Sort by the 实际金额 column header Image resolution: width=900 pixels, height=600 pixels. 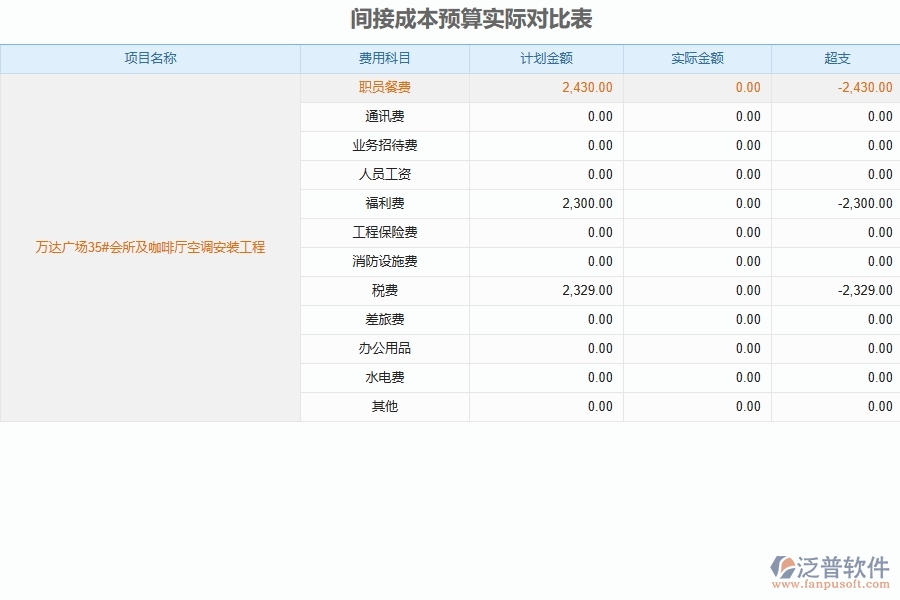click(x=697, y=58)
